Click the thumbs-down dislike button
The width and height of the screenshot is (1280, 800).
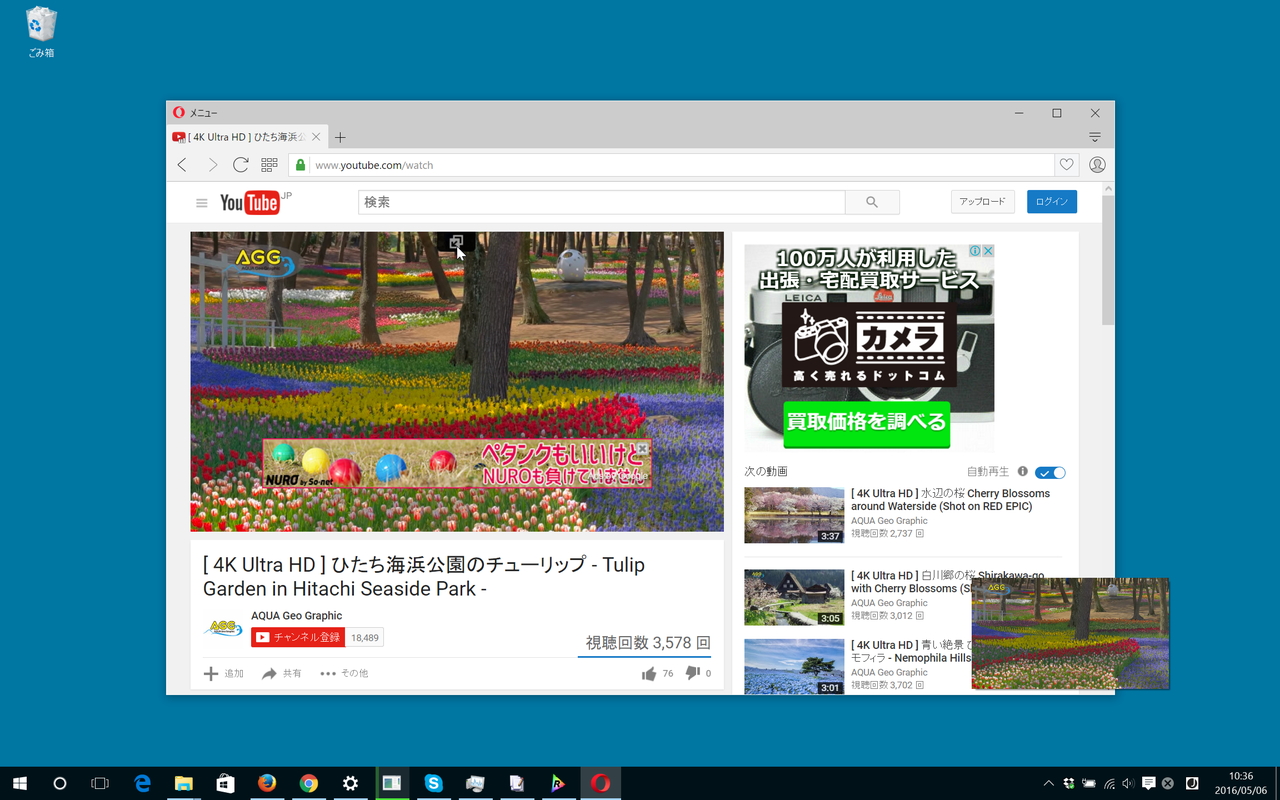(x=692, y=673)
